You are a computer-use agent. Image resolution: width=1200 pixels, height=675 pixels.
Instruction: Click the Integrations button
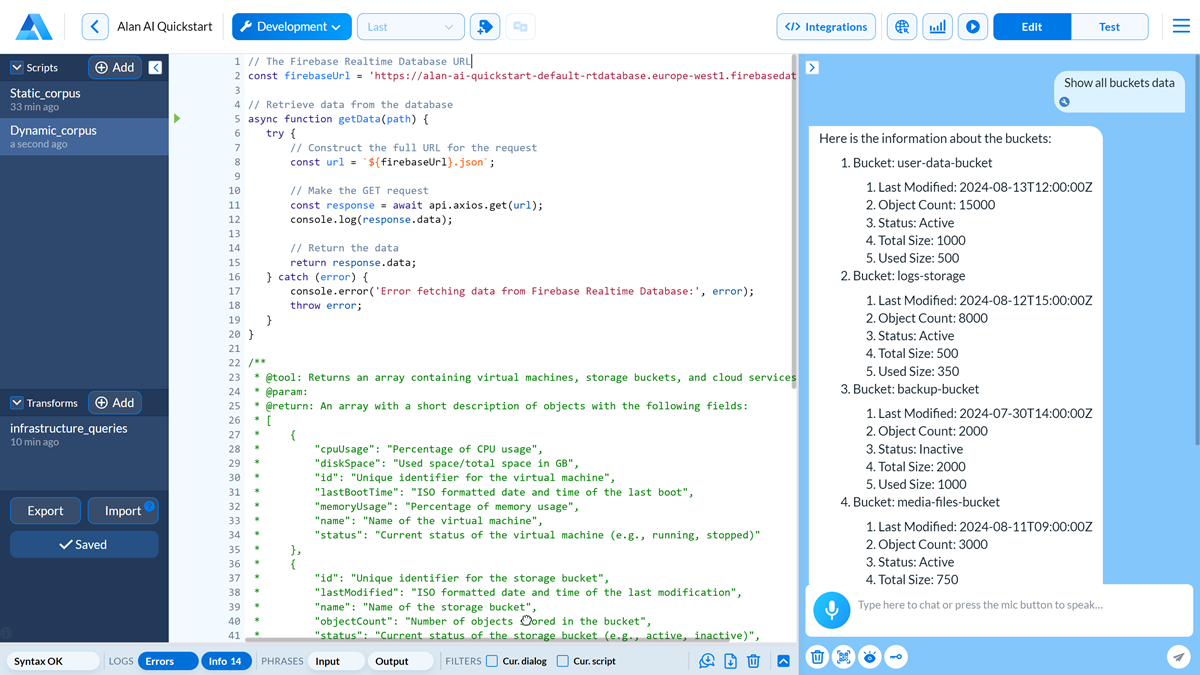click(x=826, y=26)
